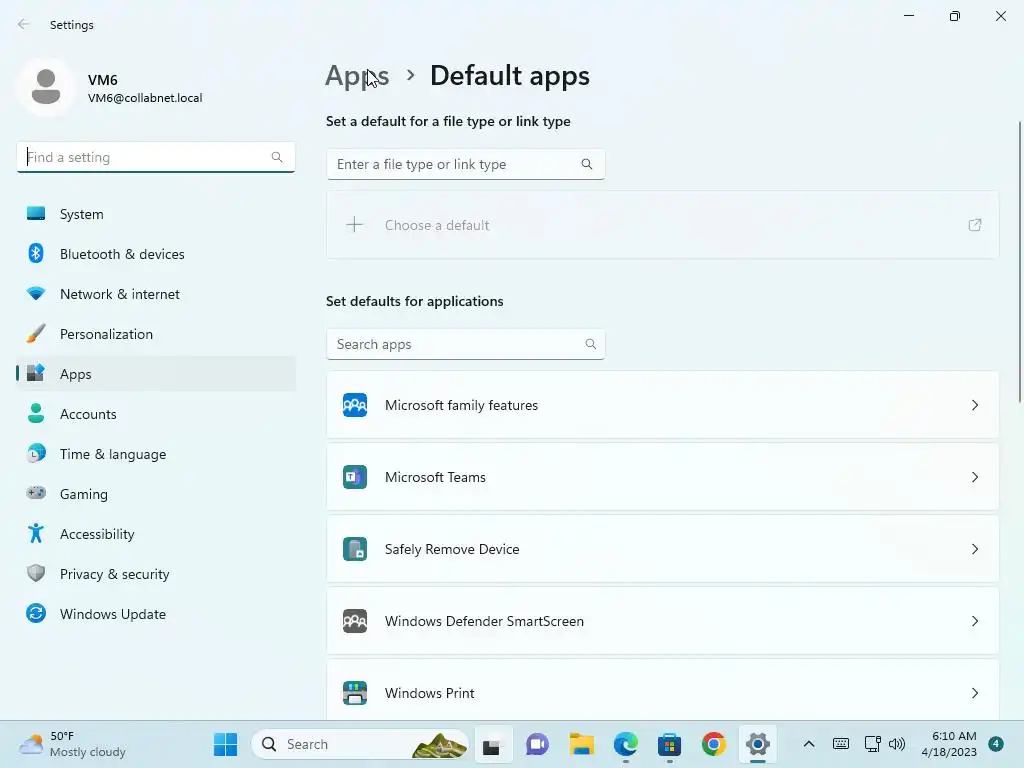Click the Windows Defender SmartScreen icon
Viewport: 1024px width, 768px height.
point(355,620)
